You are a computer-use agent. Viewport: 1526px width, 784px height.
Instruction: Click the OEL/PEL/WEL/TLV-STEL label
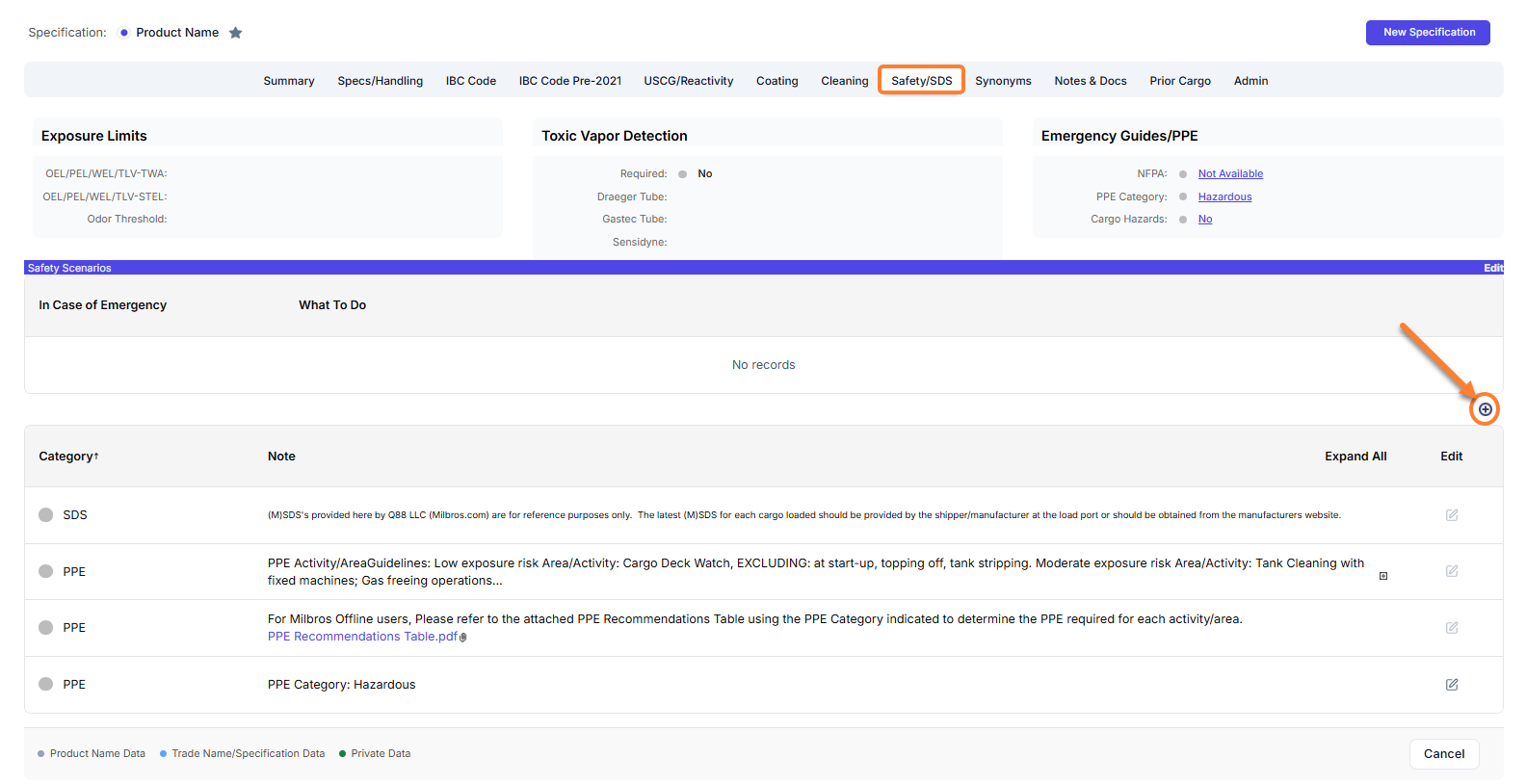pyautogui.click(x=105, y=196)
